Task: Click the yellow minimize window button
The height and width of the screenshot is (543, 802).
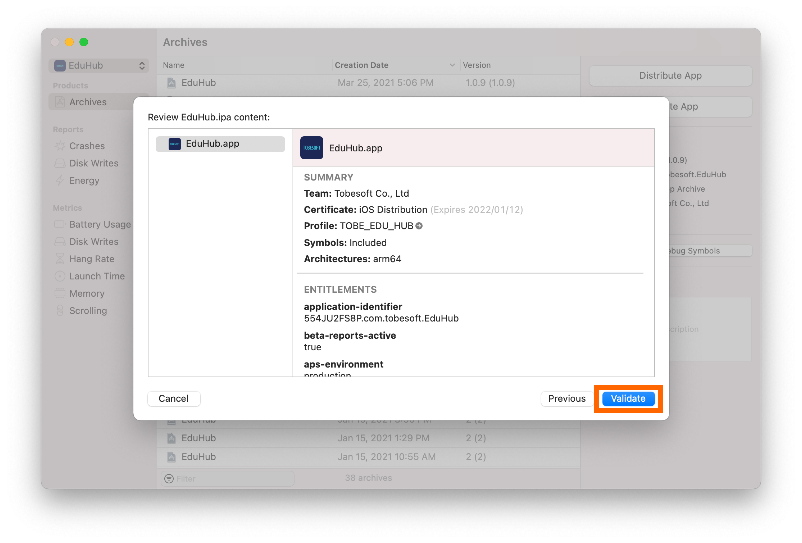Action: point(70,42)
